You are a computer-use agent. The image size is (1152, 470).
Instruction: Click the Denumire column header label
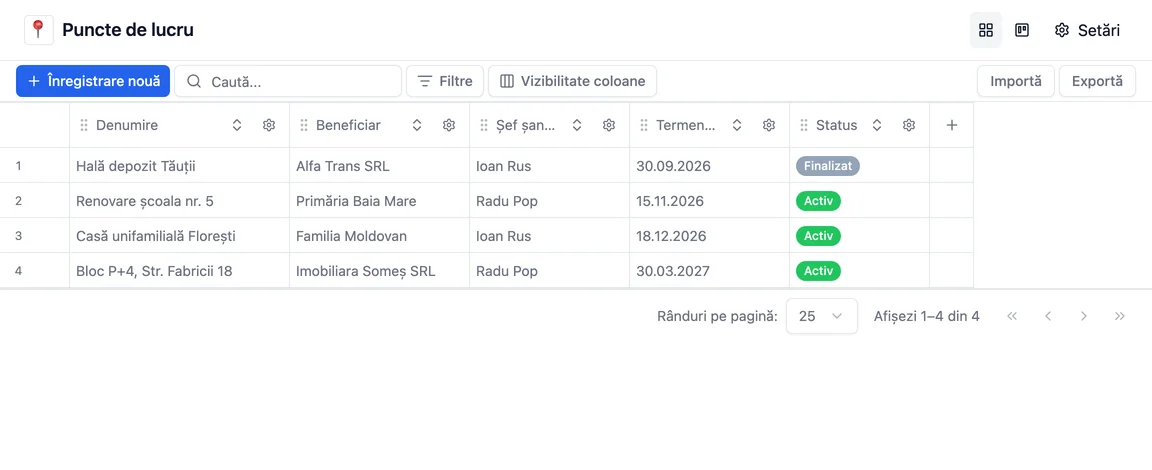(x=127, y=126)
